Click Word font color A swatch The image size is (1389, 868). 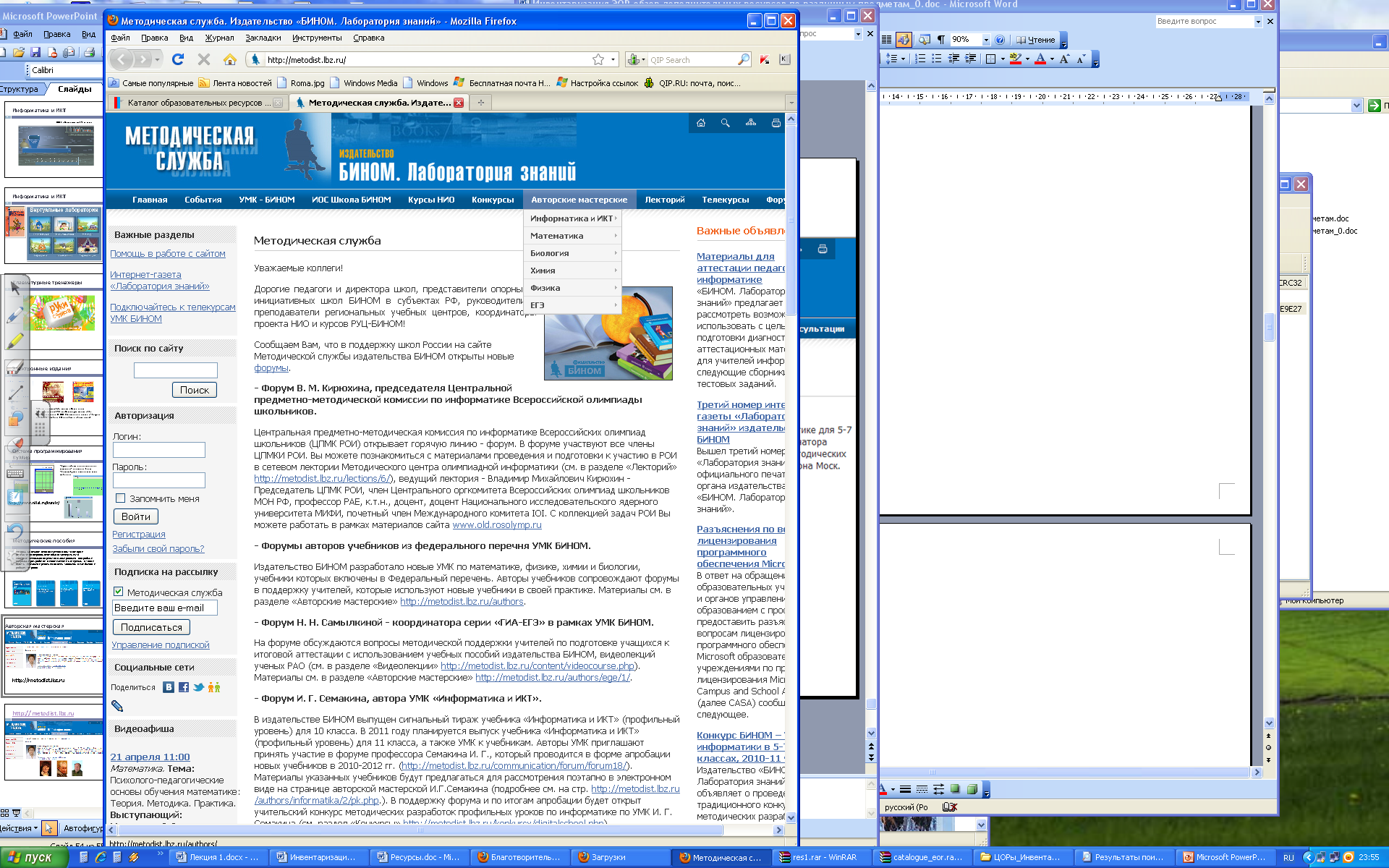click(1040, 59)
